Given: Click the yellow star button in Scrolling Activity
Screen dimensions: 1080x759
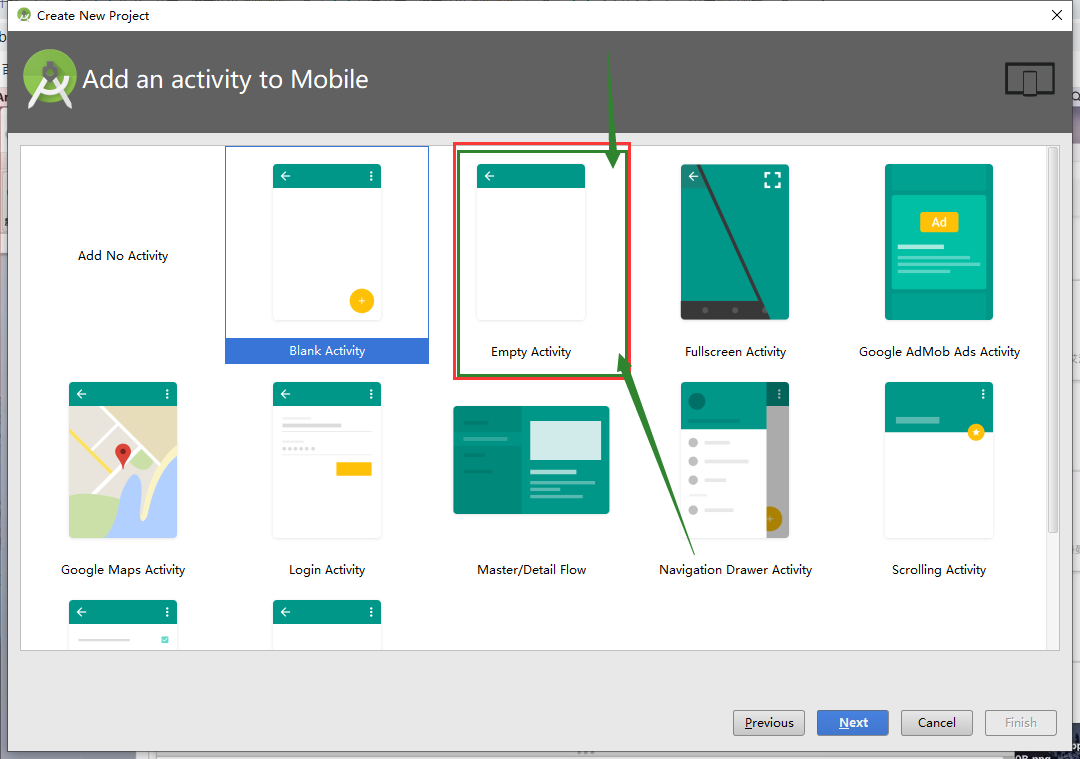Looking at the screenshot, I should 976,433.
